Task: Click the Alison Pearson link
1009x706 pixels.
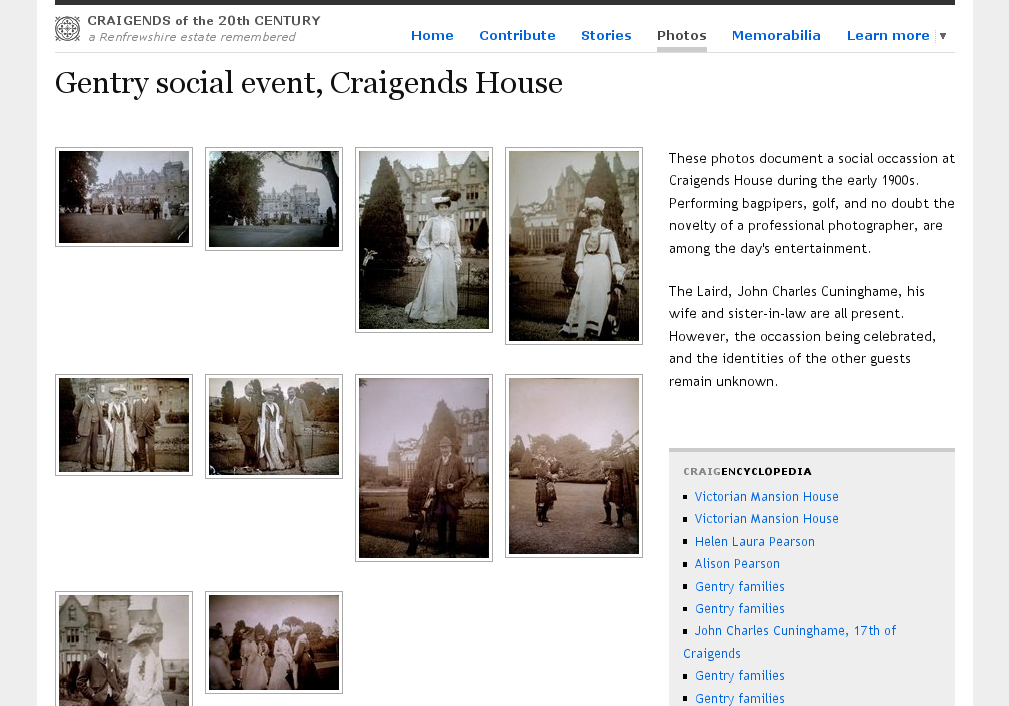Action: 737,564
